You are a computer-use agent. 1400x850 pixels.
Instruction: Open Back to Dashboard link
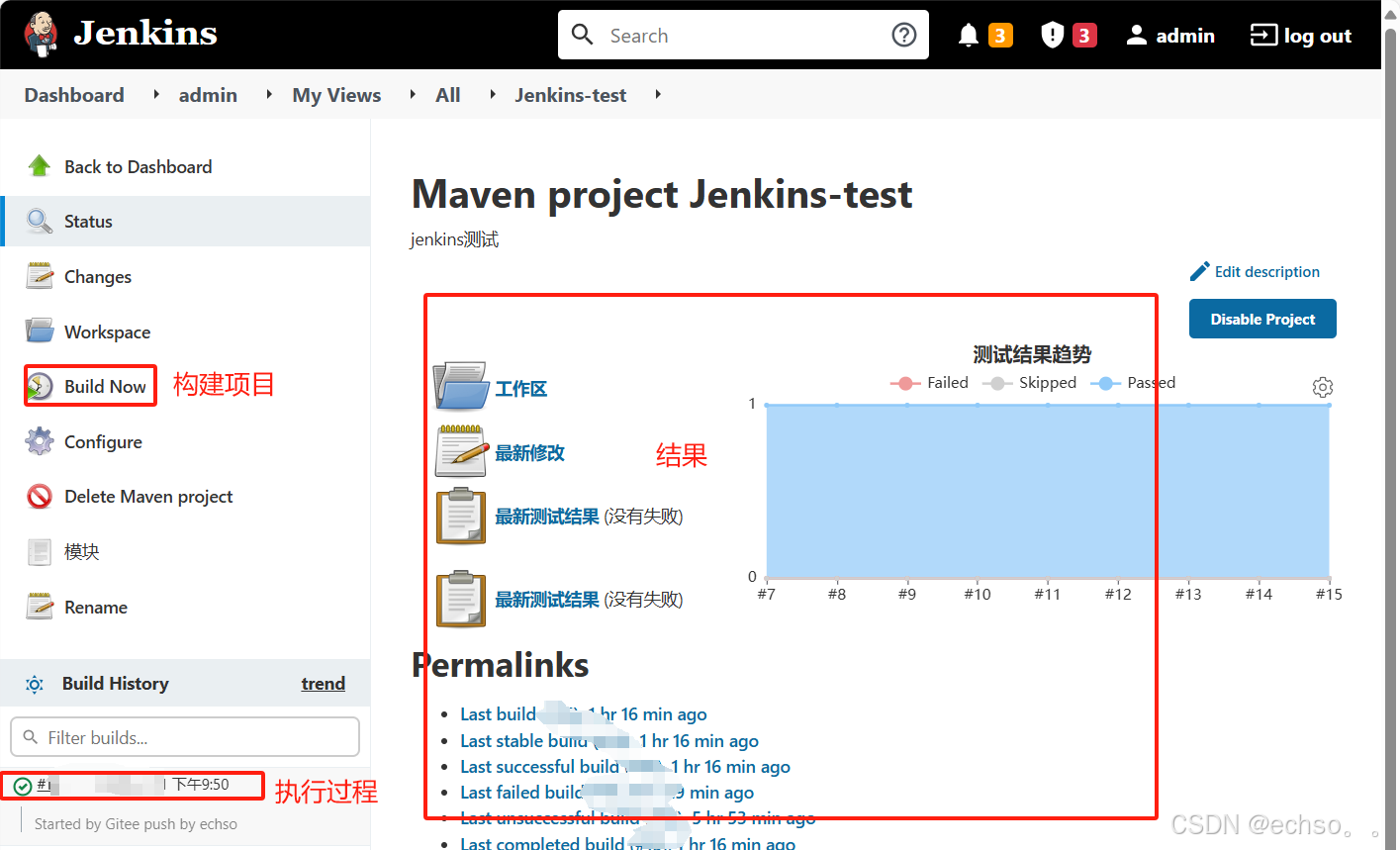pyautogui.click(x=138, y=166)
